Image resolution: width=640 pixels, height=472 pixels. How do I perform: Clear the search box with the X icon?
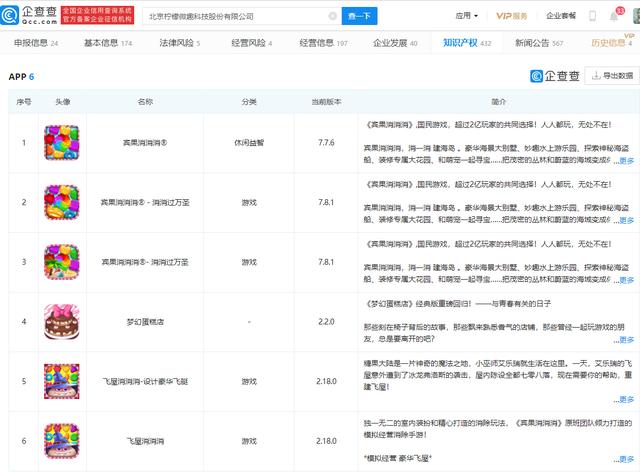click(x=333, y=16)
